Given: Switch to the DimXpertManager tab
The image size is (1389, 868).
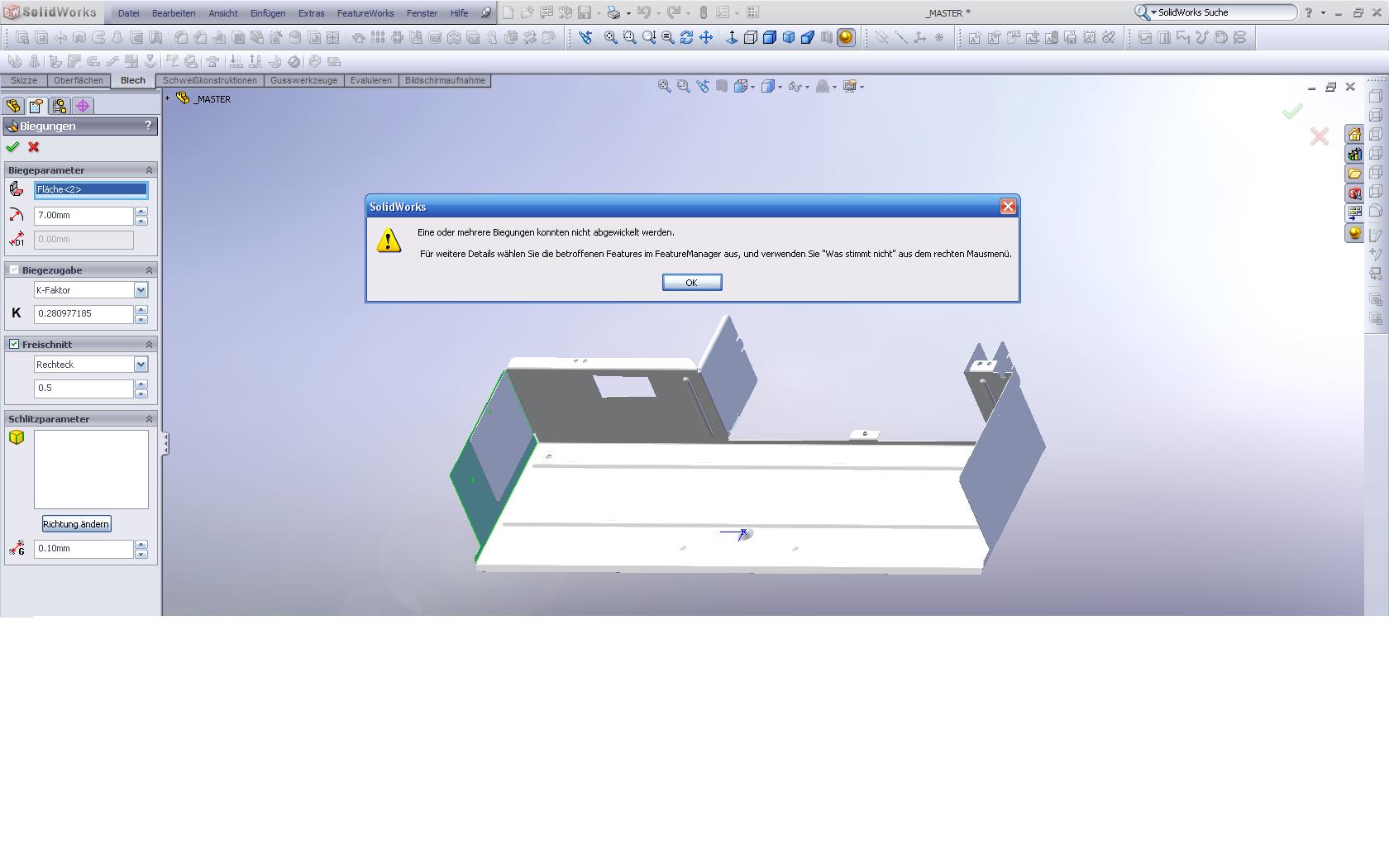Looking at the screenshot, I should point(83,106).
